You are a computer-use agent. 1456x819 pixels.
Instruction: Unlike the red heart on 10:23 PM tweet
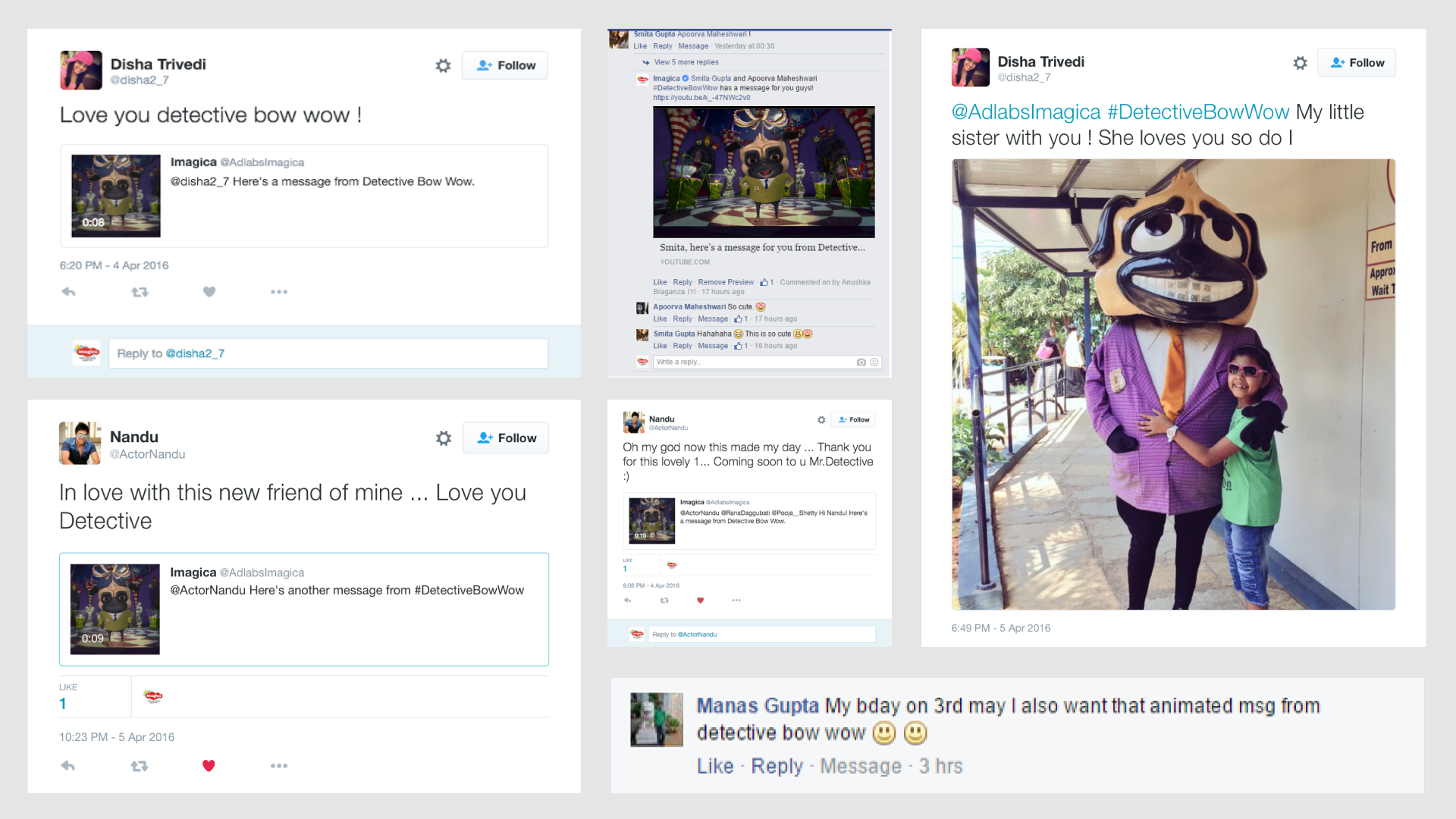coord(209,766)
